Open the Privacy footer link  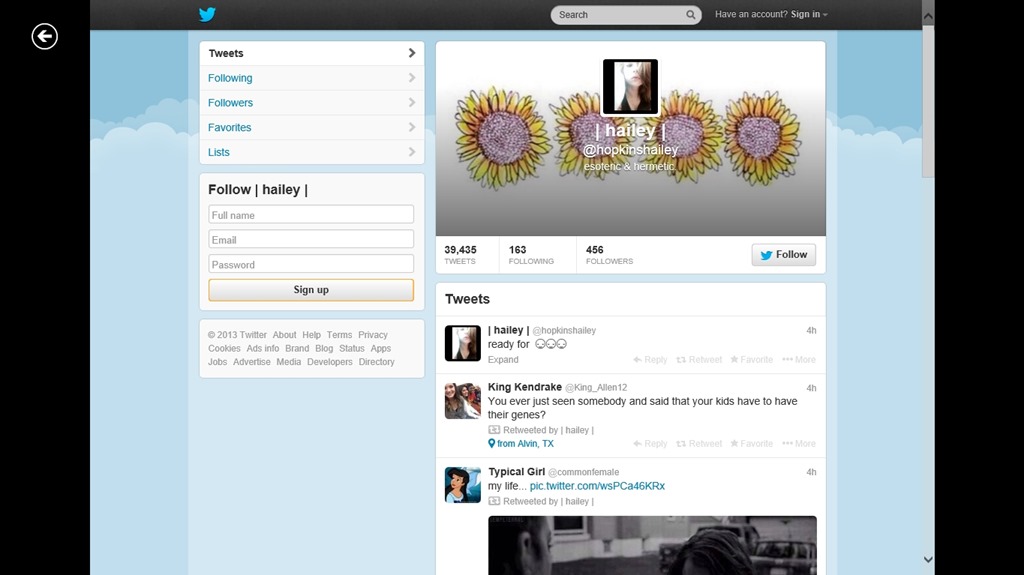click(373, 335)
